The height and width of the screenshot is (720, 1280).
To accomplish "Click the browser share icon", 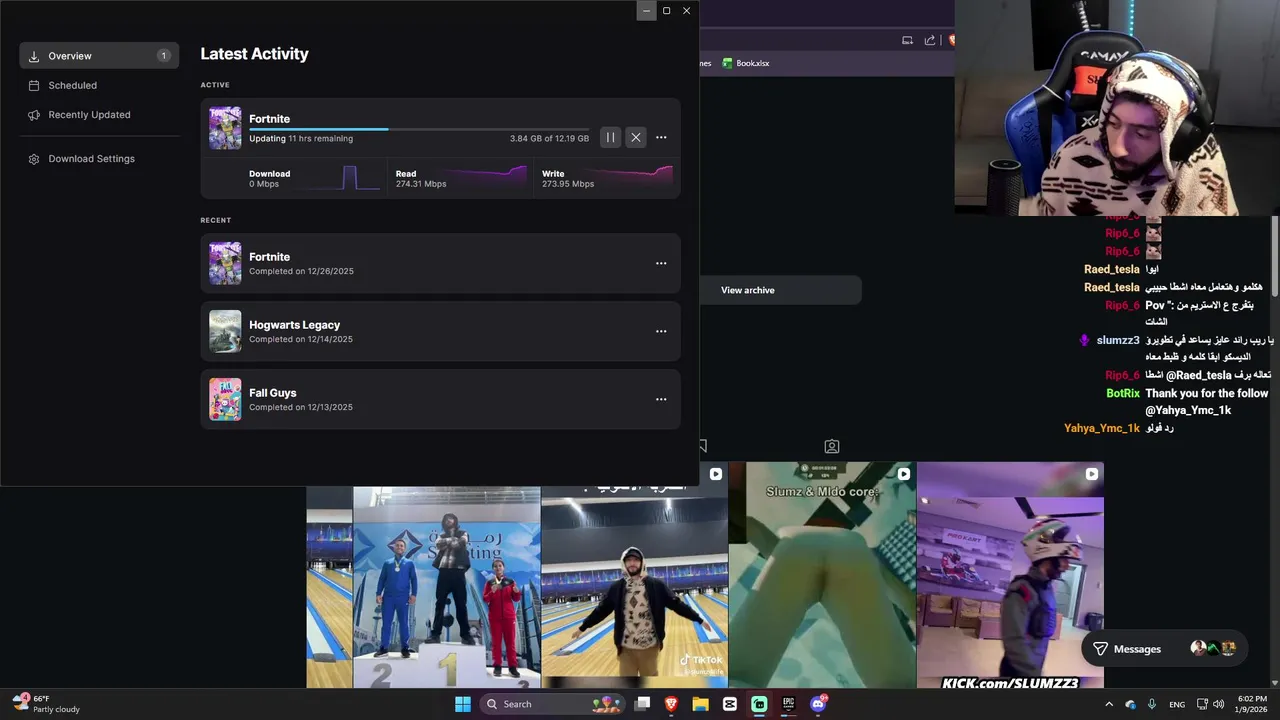I will tap(930, 41).
